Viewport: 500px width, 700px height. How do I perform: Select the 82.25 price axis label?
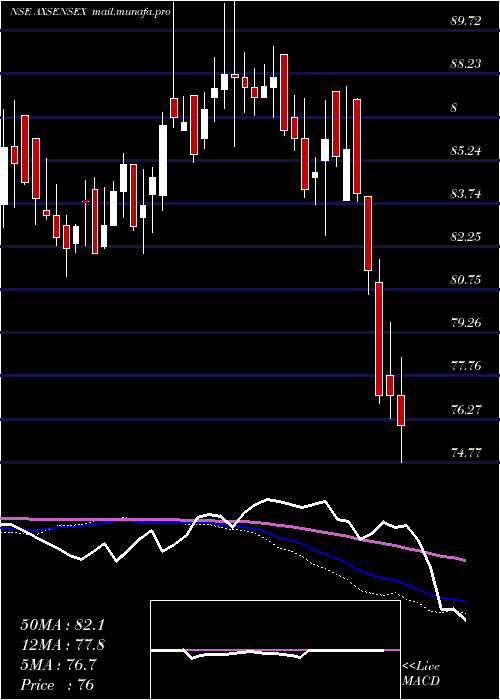click(x=466, y=237)
